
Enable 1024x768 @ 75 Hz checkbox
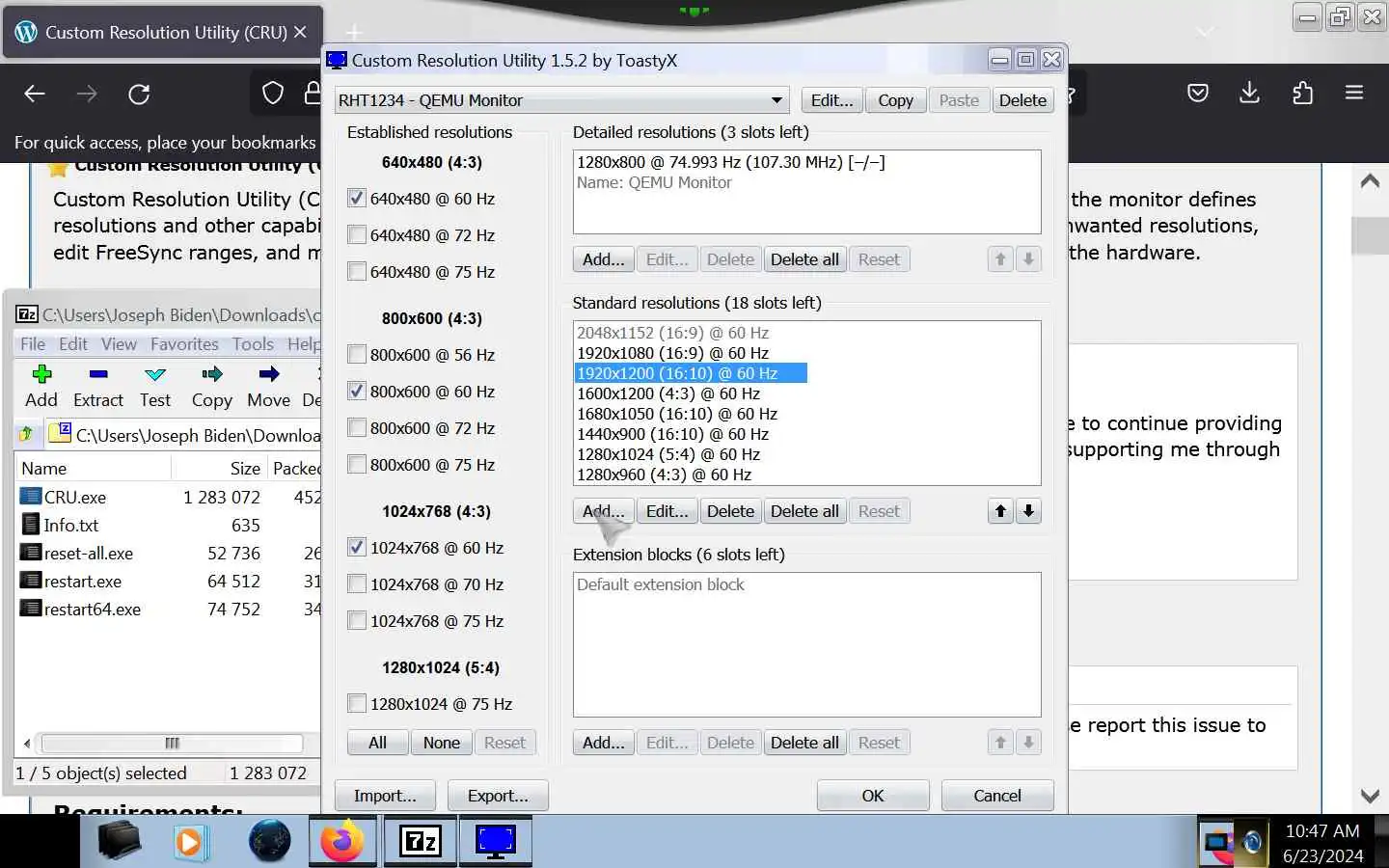357,621
